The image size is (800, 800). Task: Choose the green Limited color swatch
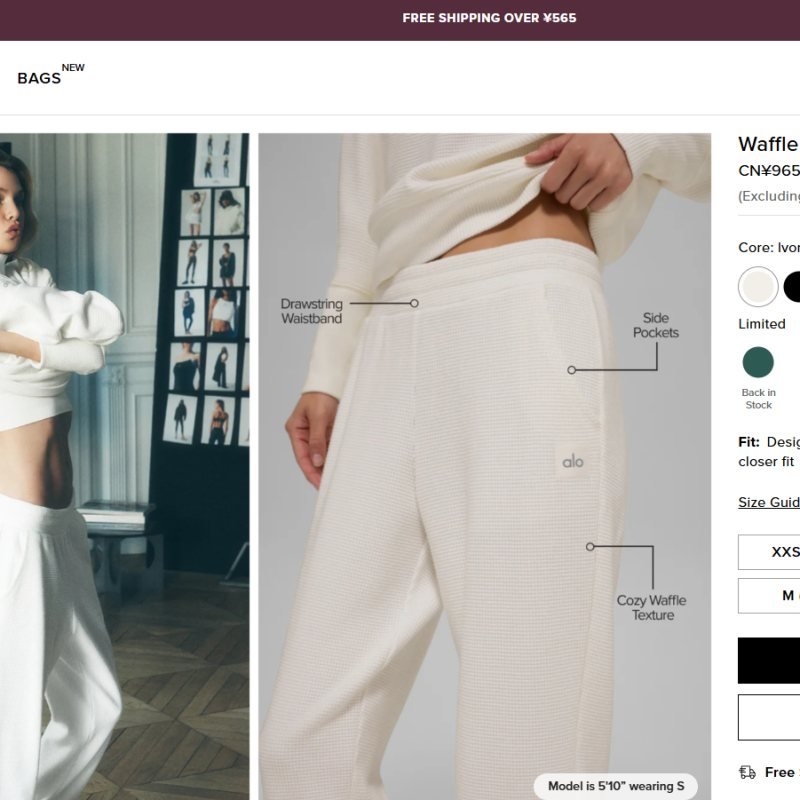pyautogui.click(x=758, y=362)
